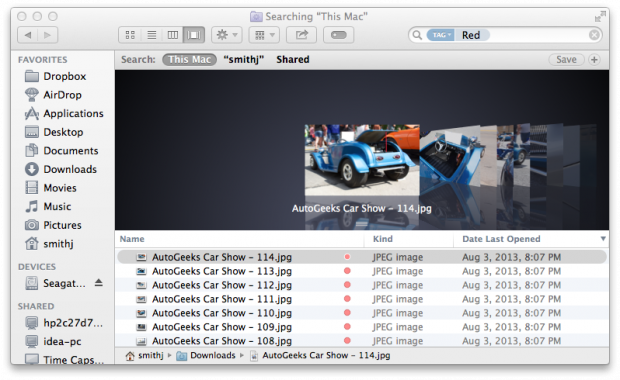Open Dropbox in the sidebar
This screenshot has width=620, height=380.
point(55,76)
